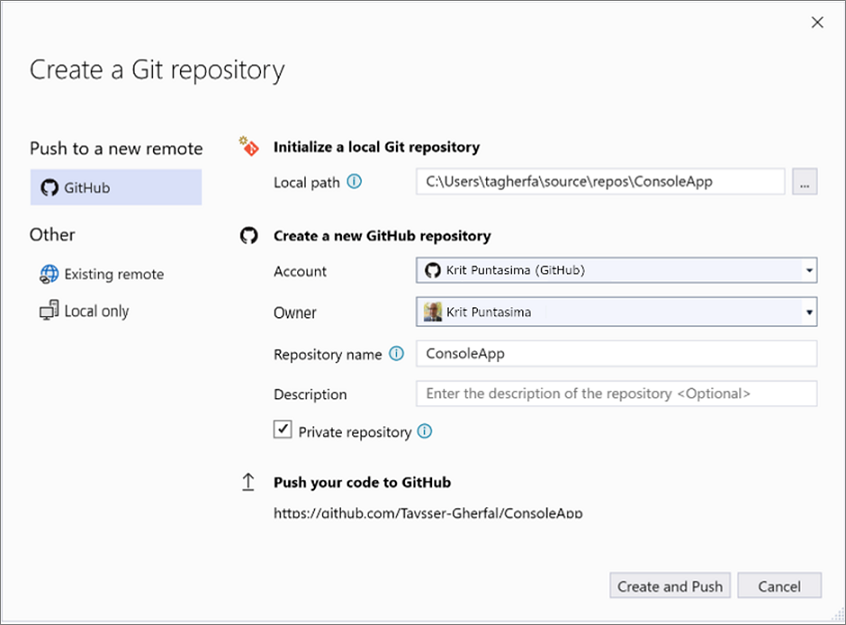
Task: Open the Owner dropdown
Action: tap(616, 312)
